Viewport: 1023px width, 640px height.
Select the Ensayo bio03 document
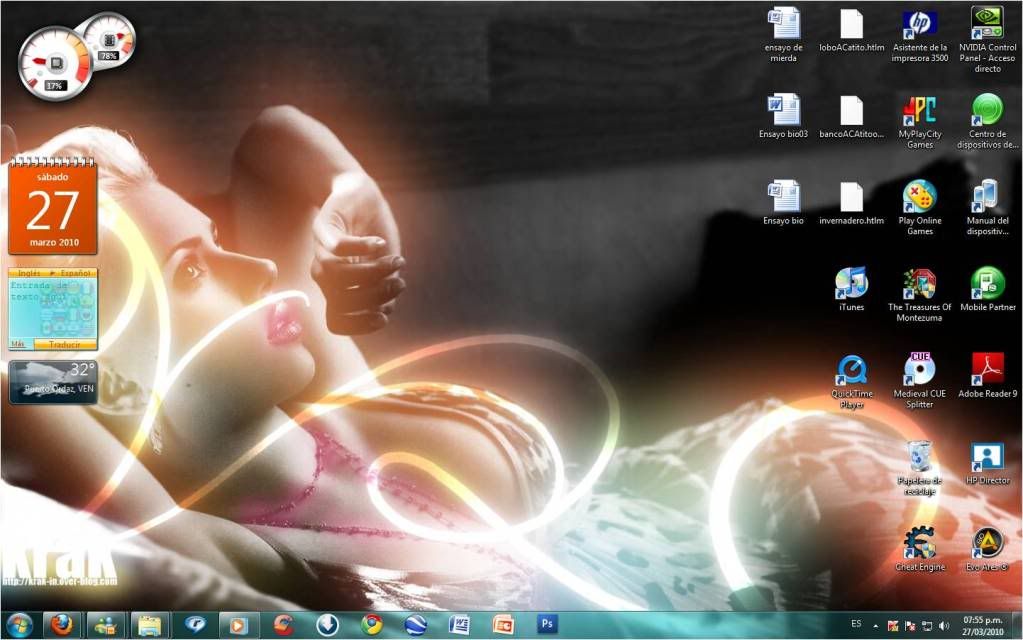(783, 110)
